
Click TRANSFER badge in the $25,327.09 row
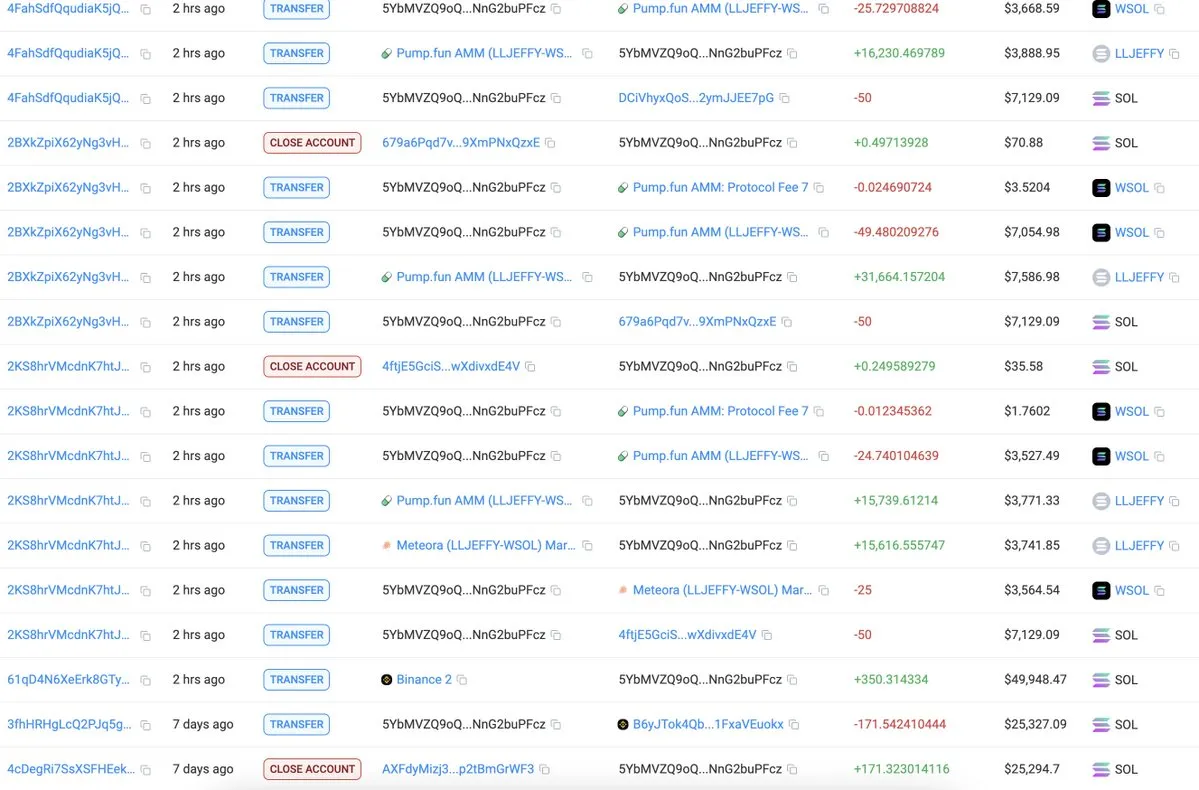tap(297, 723)
